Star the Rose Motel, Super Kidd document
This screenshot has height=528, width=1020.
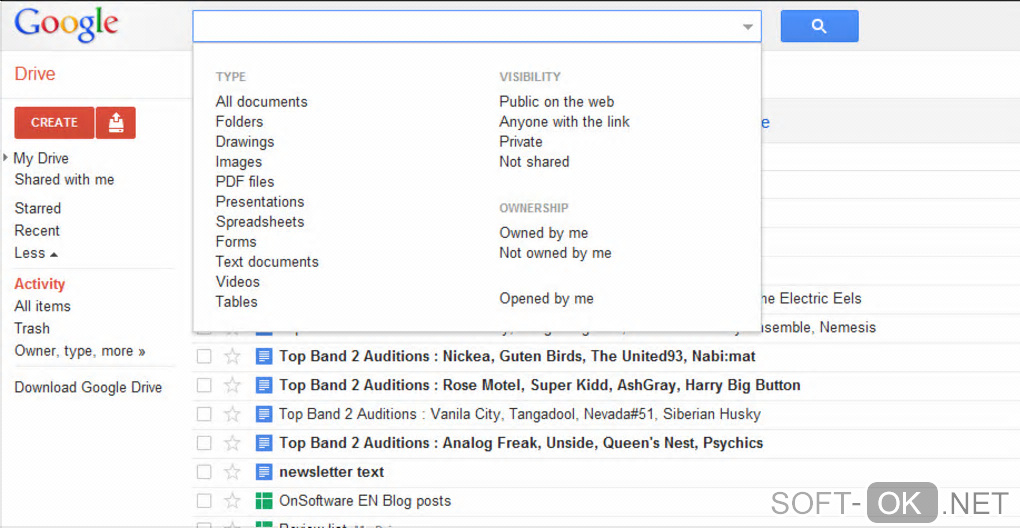click(x=232, y=385)
